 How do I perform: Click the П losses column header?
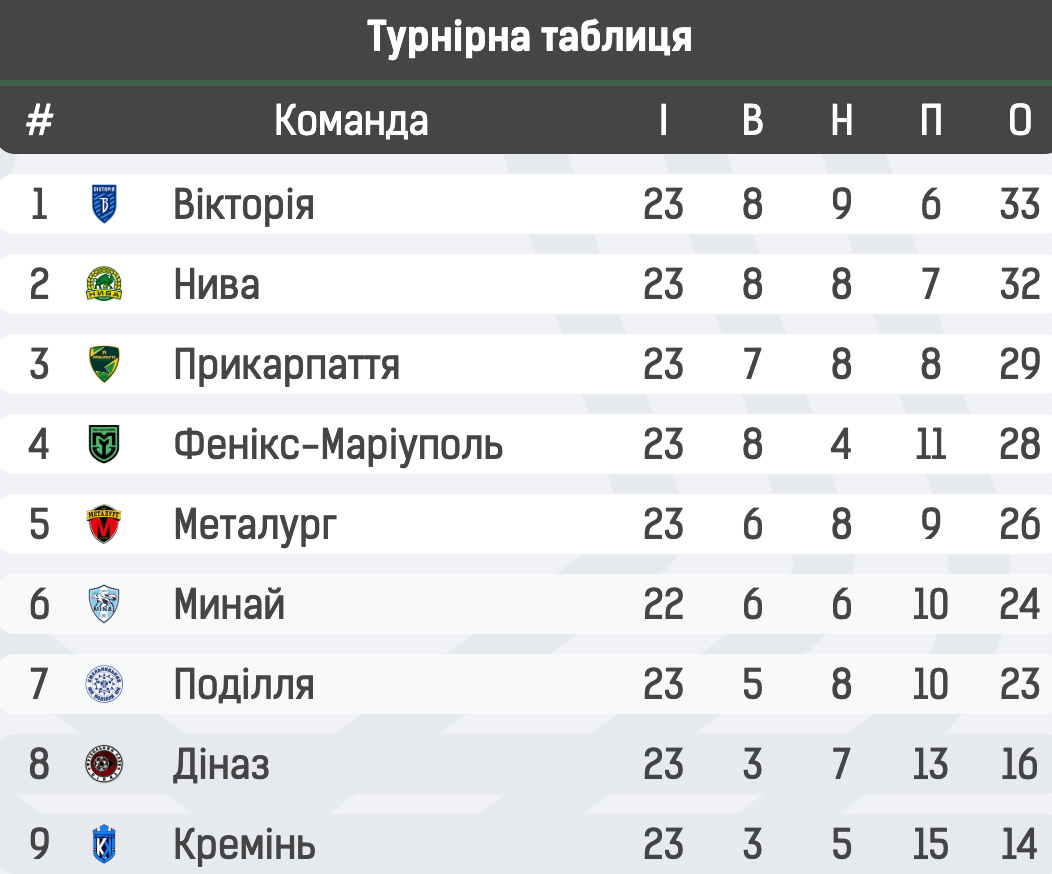[x=931, y=121]
